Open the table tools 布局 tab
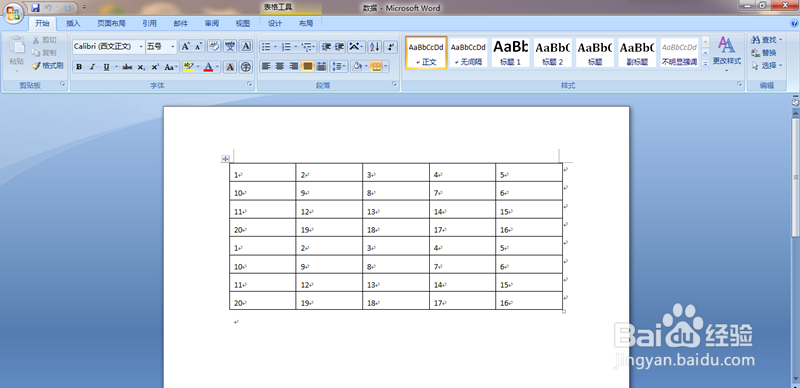This screenshot has width=800, height=388. (306, 23)
